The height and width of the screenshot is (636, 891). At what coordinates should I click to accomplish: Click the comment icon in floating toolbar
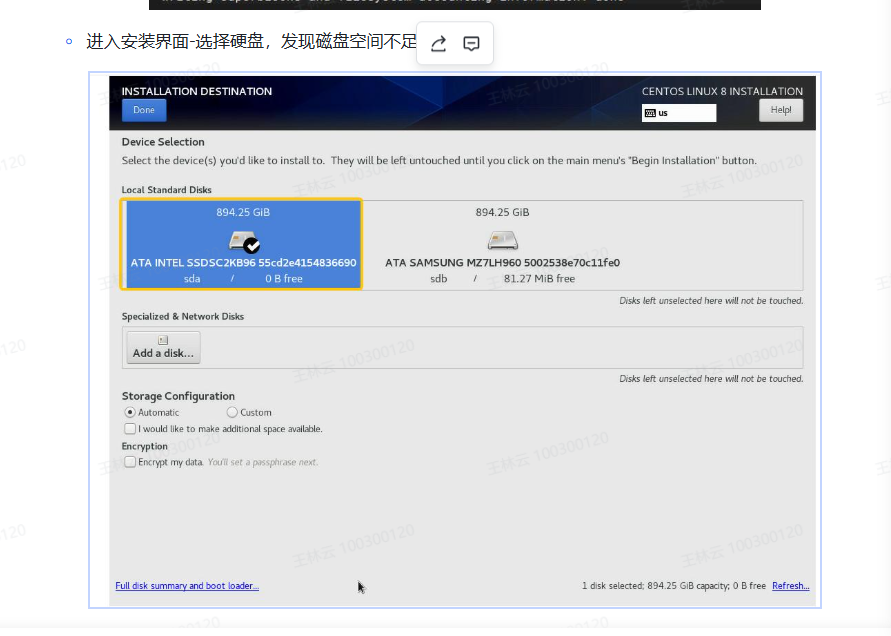click(471, 44)
